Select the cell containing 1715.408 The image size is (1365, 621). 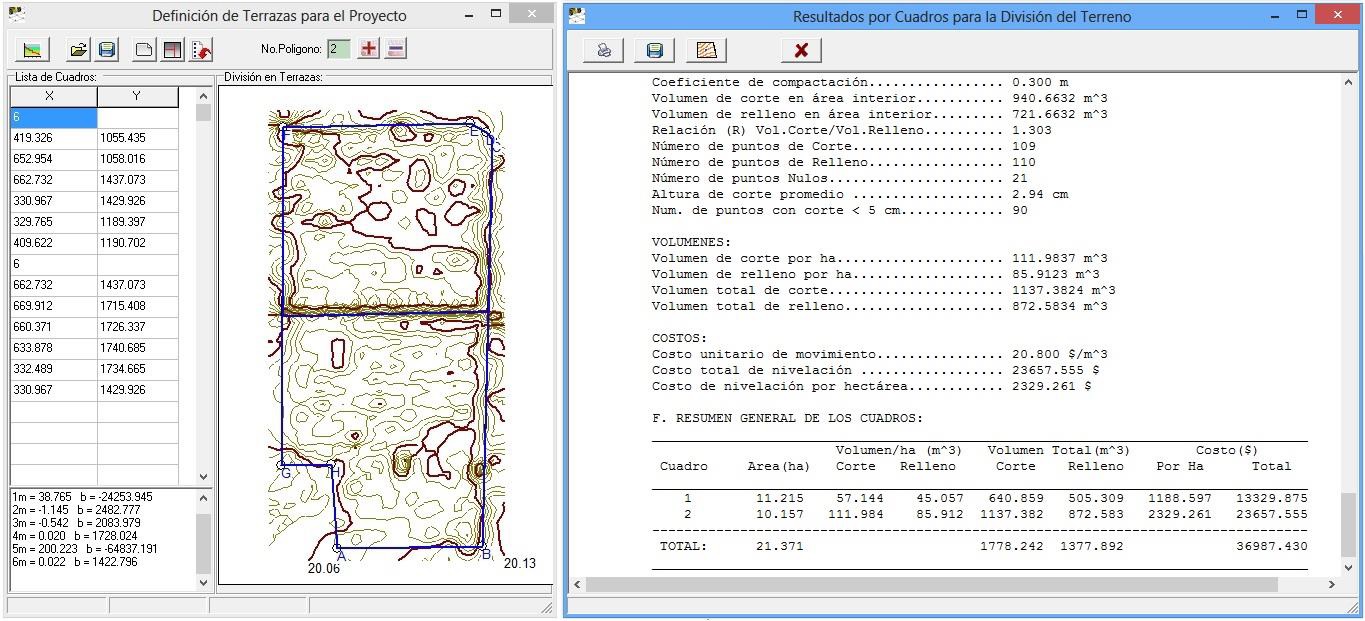137,306
